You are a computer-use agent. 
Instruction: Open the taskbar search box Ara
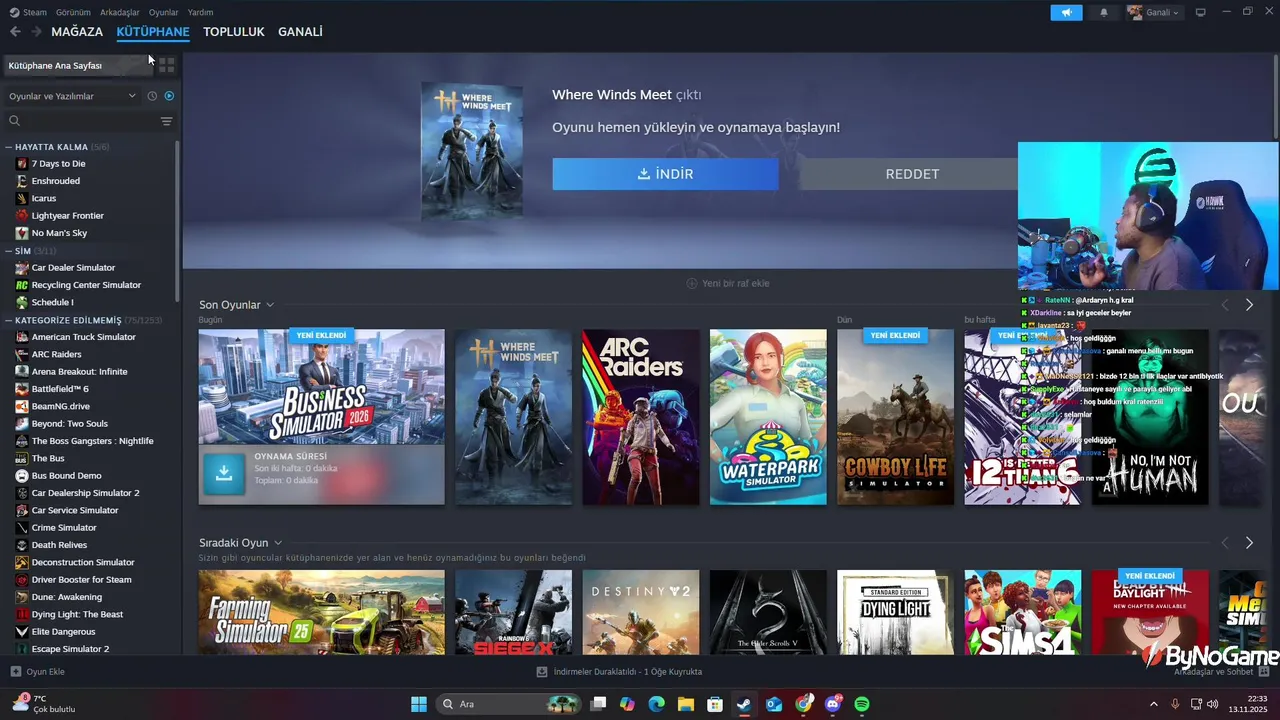pos(508,704)
